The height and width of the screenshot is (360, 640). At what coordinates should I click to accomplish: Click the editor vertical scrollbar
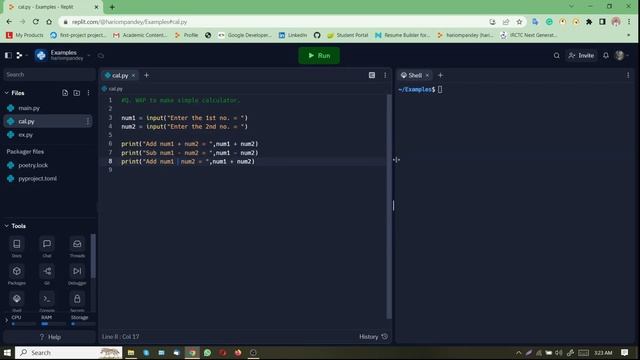pos(389,206)
